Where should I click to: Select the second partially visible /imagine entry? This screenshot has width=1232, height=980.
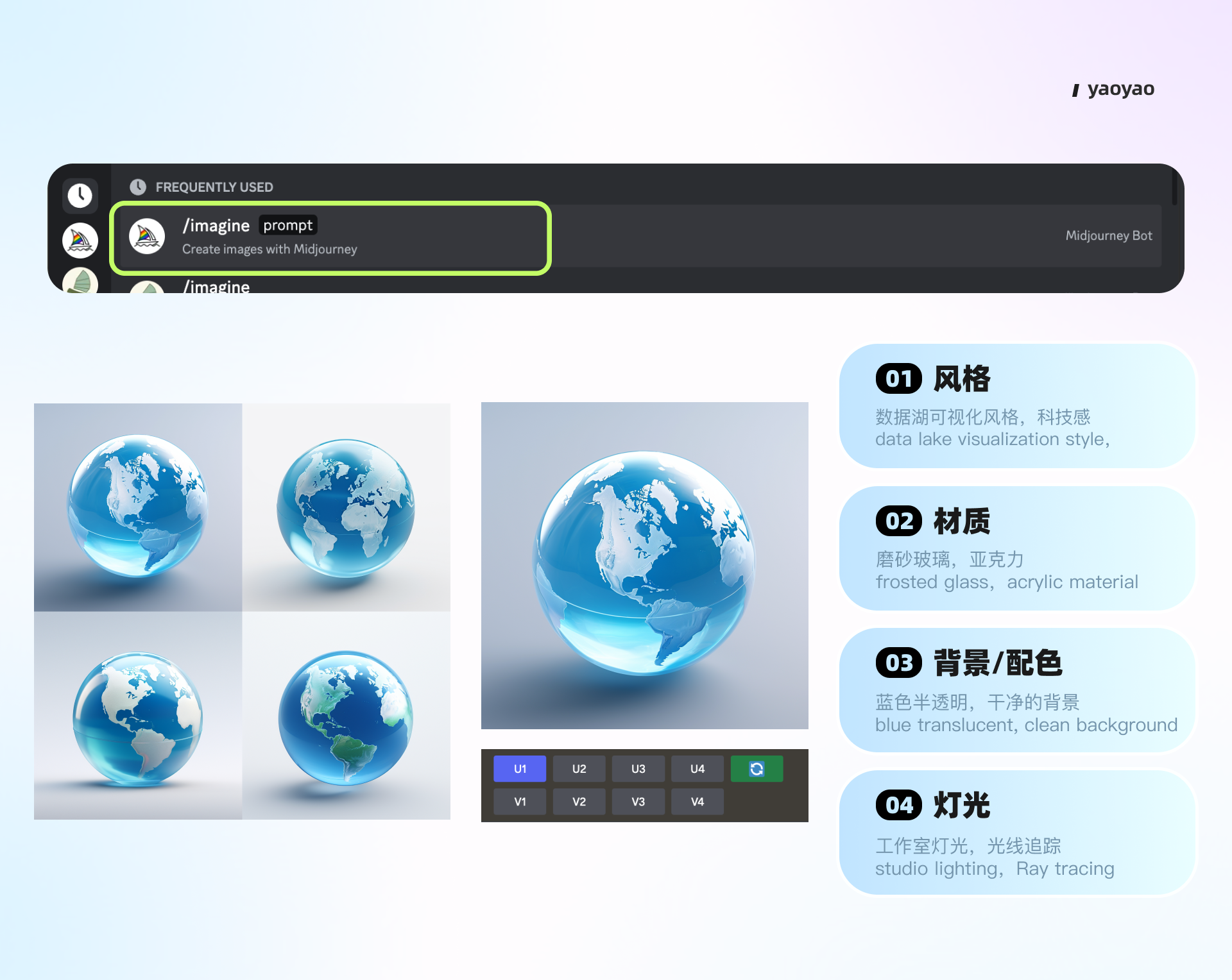(x=216, y=287)
